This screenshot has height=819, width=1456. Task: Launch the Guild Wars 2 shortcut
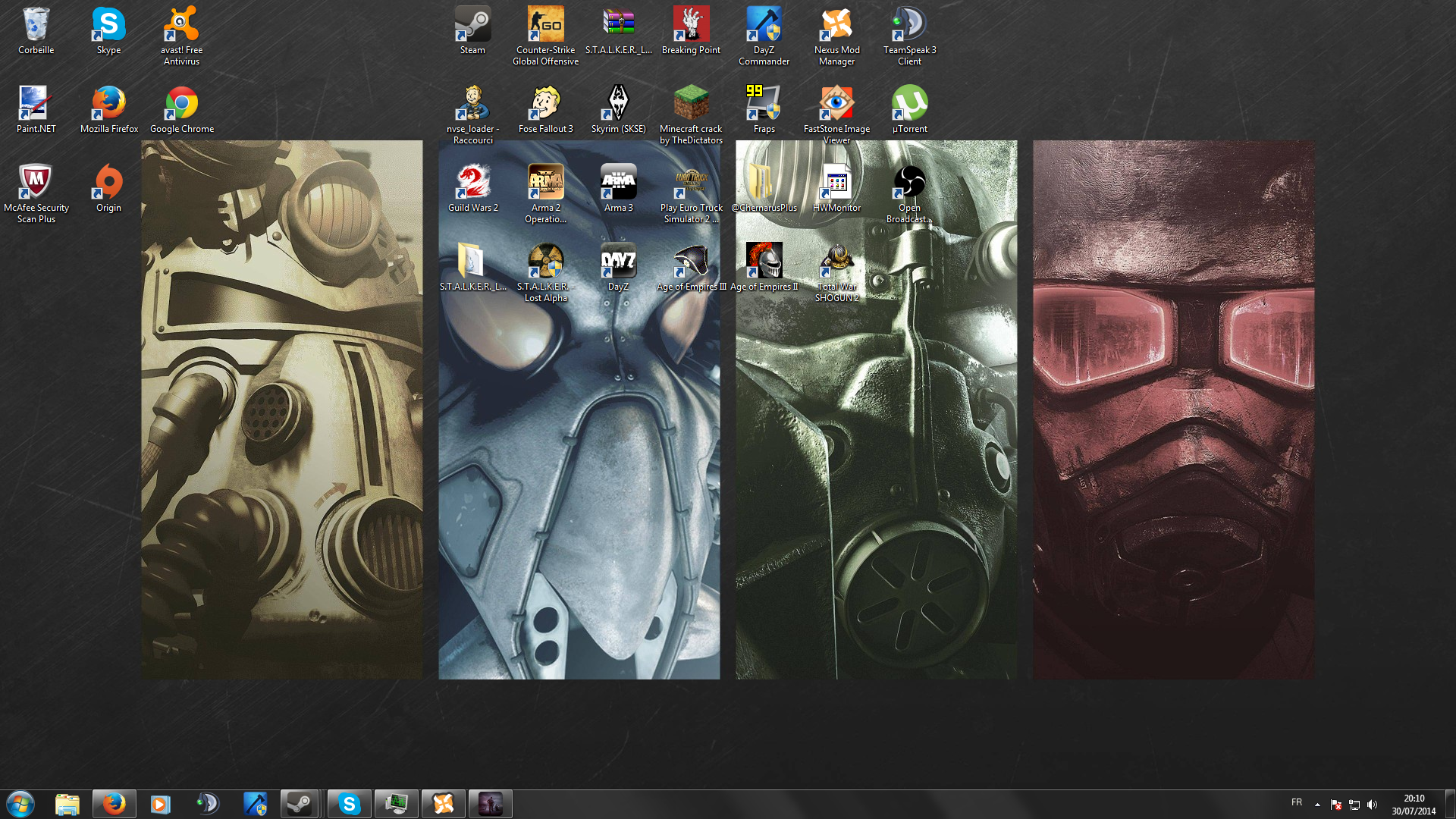click(472, 189)
